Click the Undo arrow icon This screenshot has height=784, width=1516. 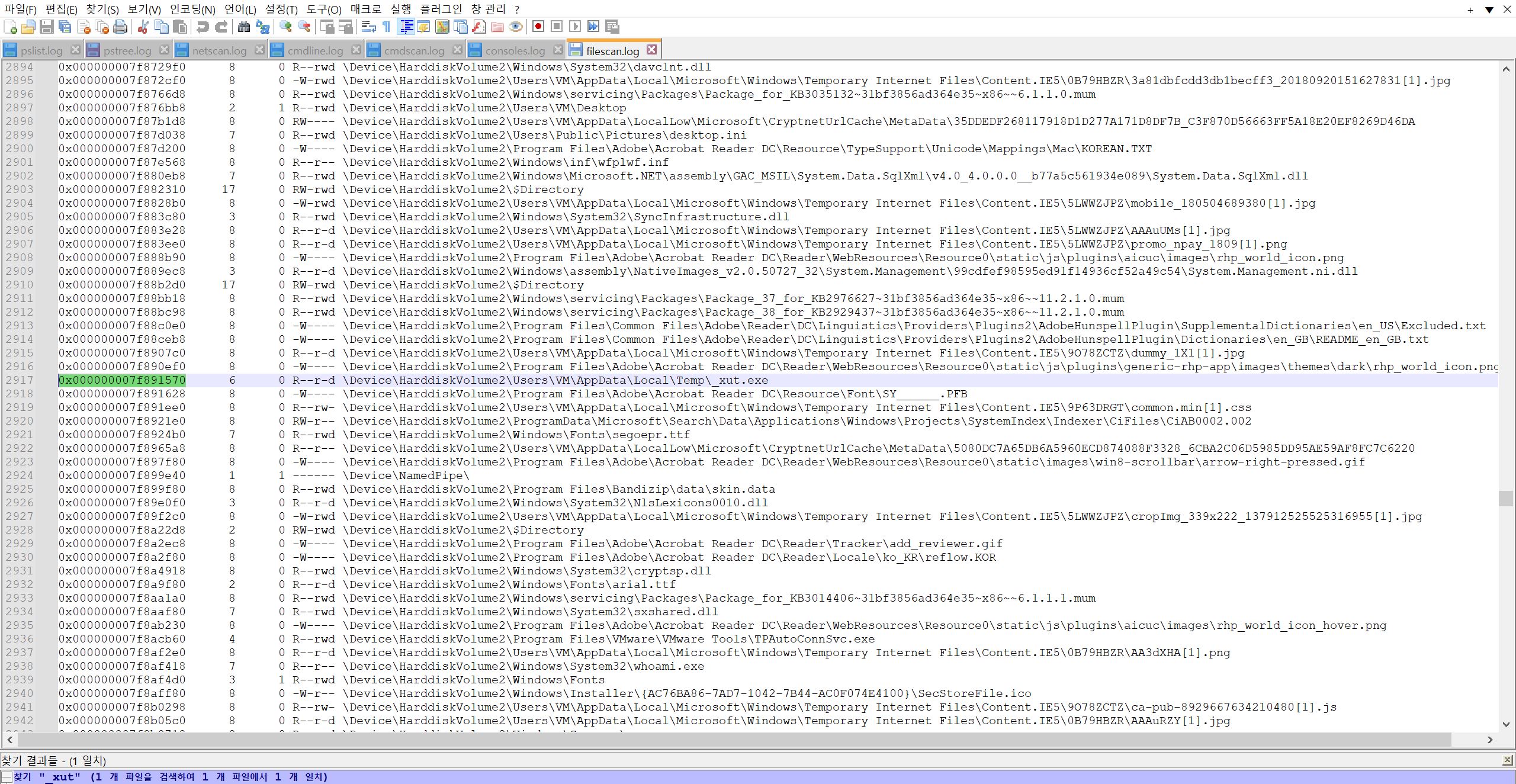(203, 27)
